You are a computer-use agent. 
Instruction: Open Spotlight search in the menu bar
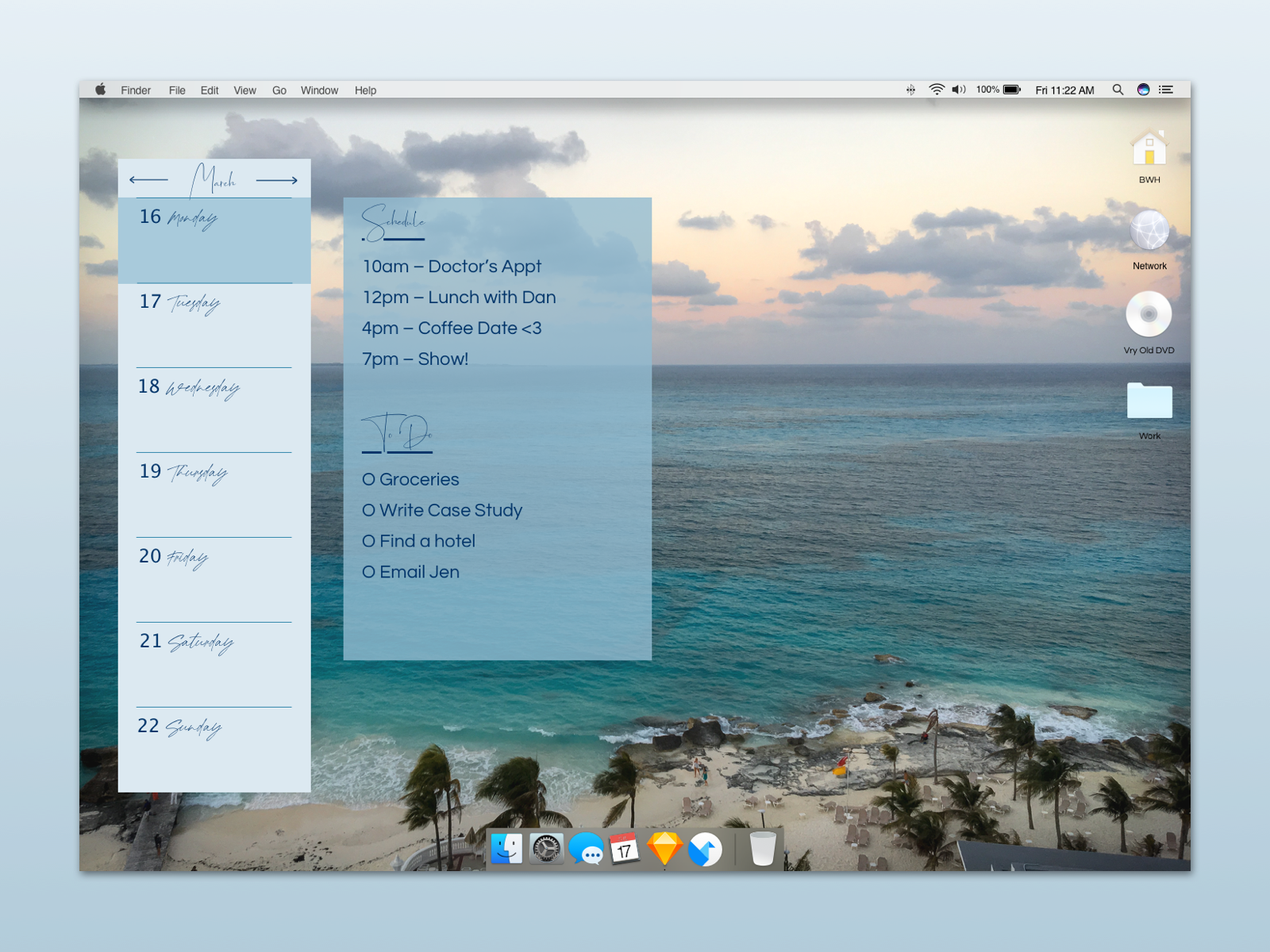(1117, 90)
